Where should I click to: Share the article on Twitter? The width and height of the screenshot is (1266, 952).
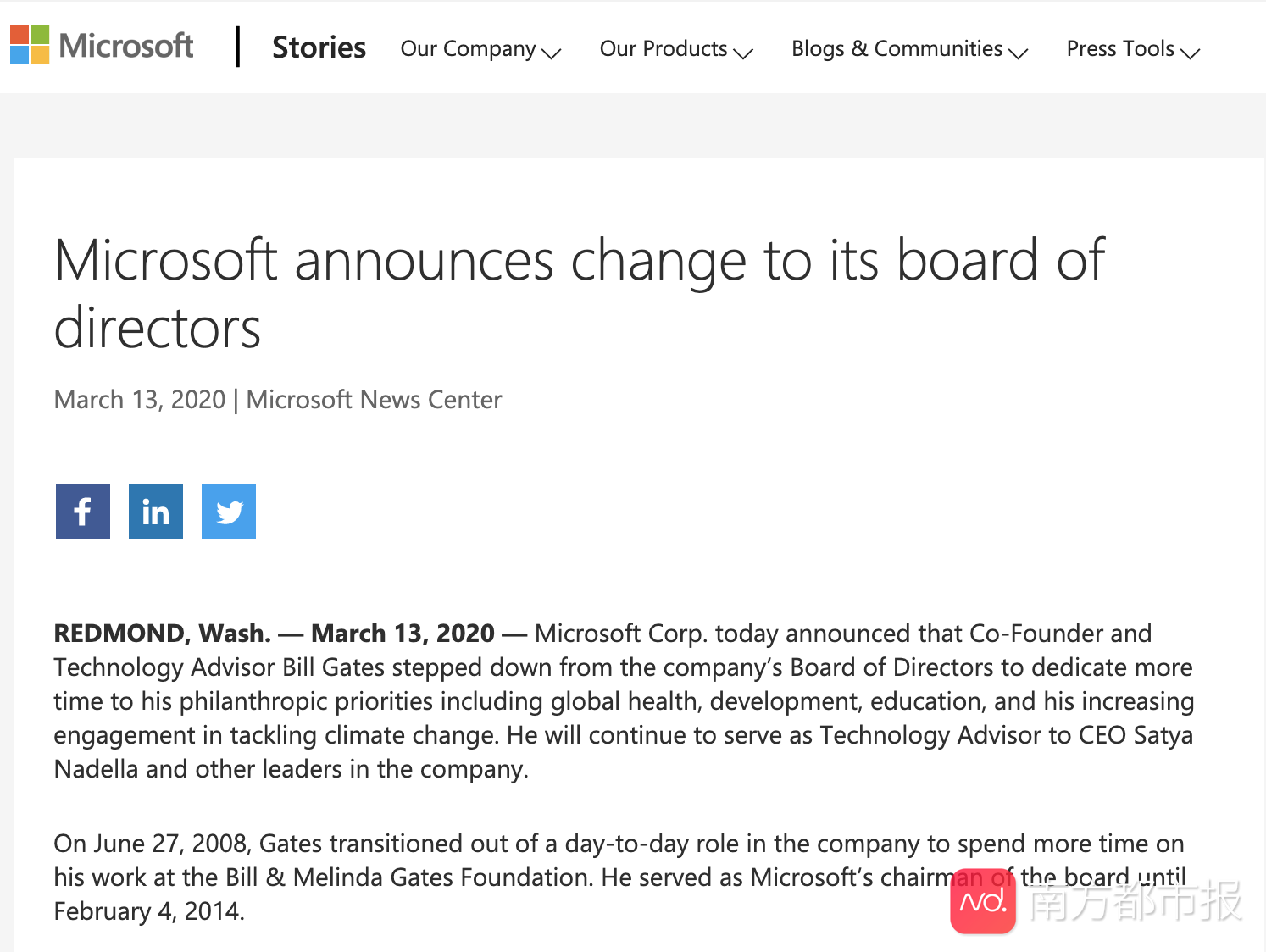pos(229,512)
